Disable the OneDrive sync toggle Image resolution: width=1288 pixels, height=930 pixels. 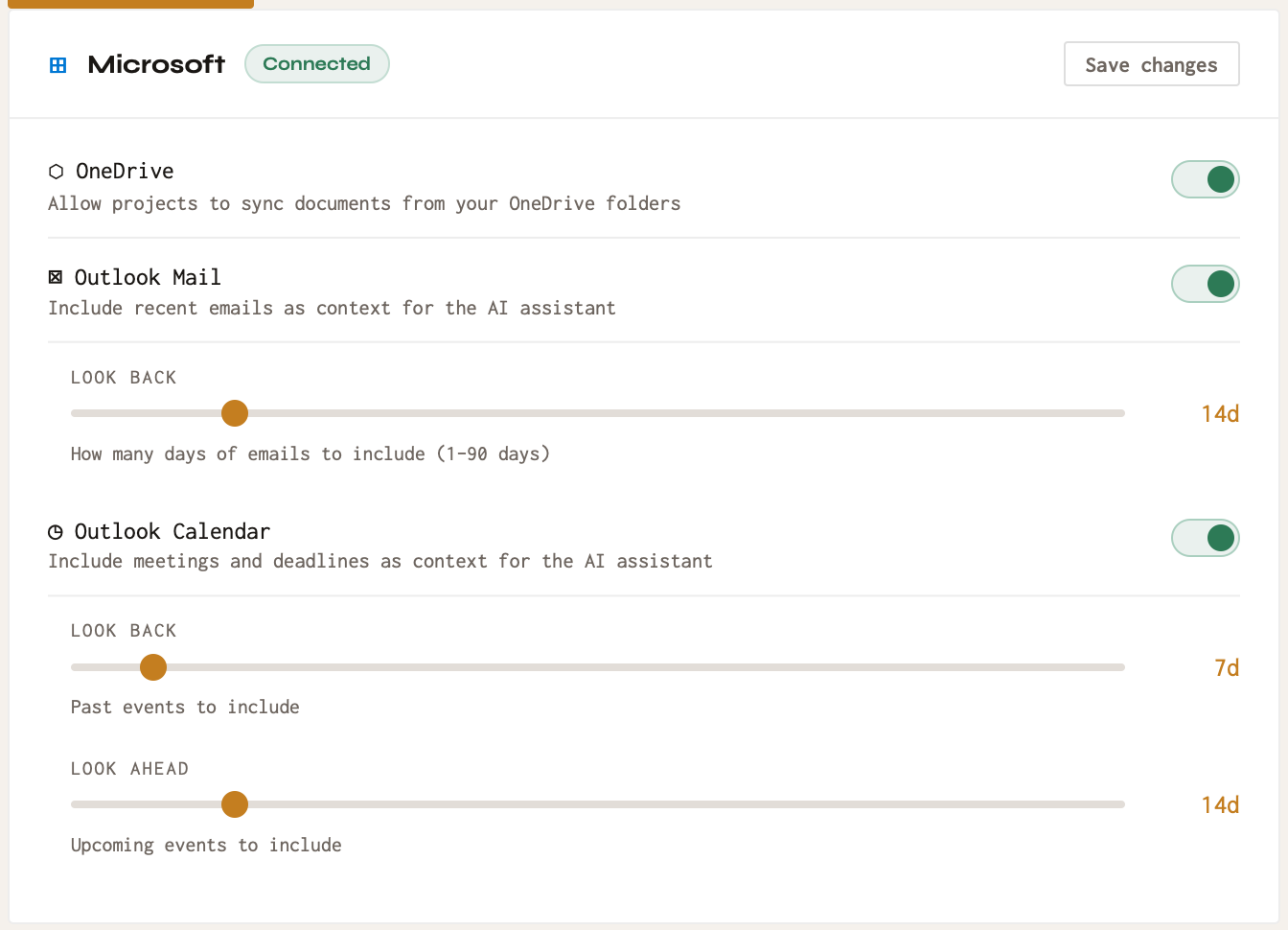tap(1206, 179)
